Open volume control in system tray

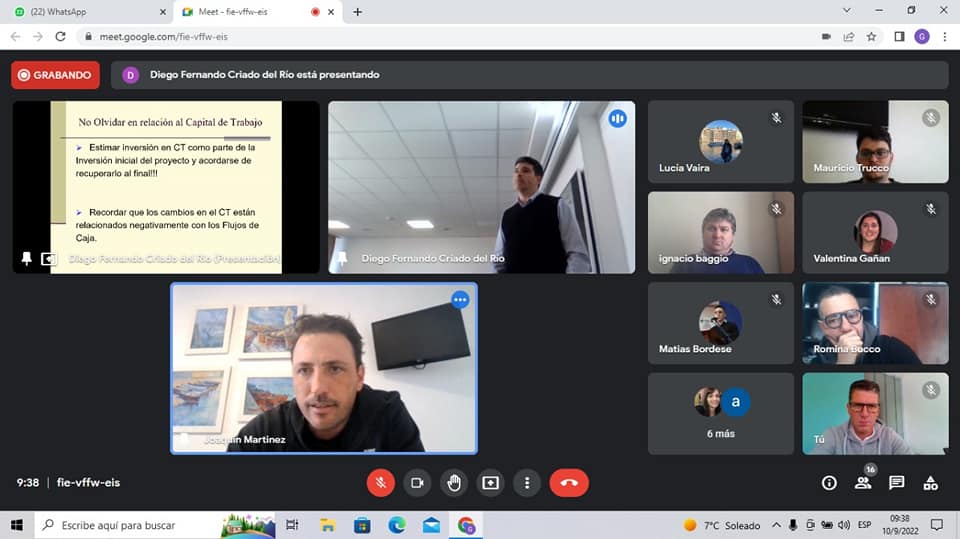point(844,525)
